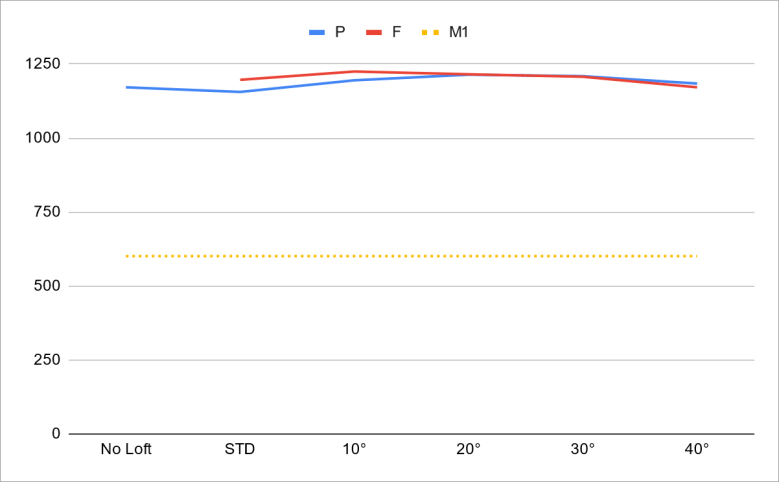
Task: Select the "F" legend text label
Action: click(397, 33)
